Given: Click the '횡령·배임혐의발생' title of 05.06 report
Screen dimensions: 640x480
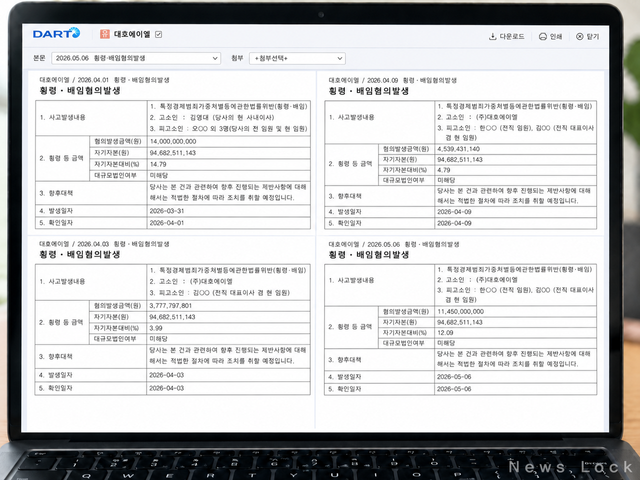Looking at the screenshot, I should pos(369,255).
